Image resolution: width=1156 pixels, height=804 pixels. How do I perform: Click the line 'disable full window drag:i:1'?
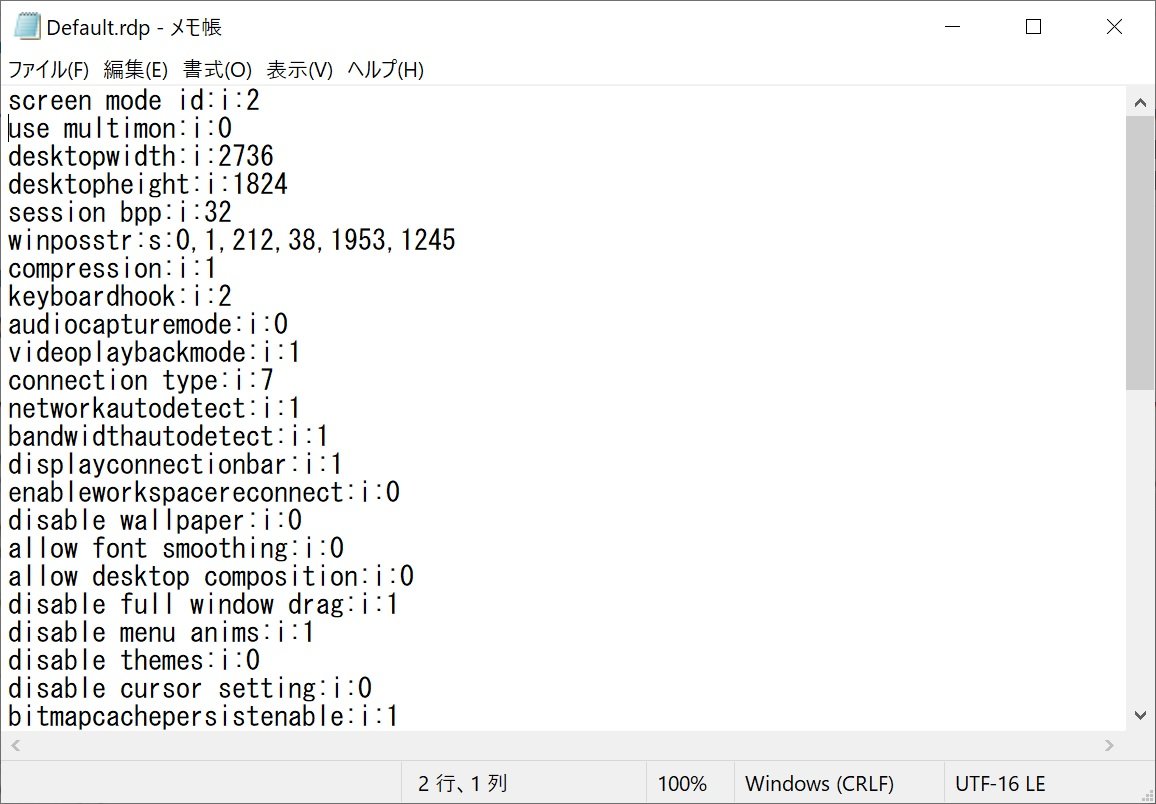point(203,604)
